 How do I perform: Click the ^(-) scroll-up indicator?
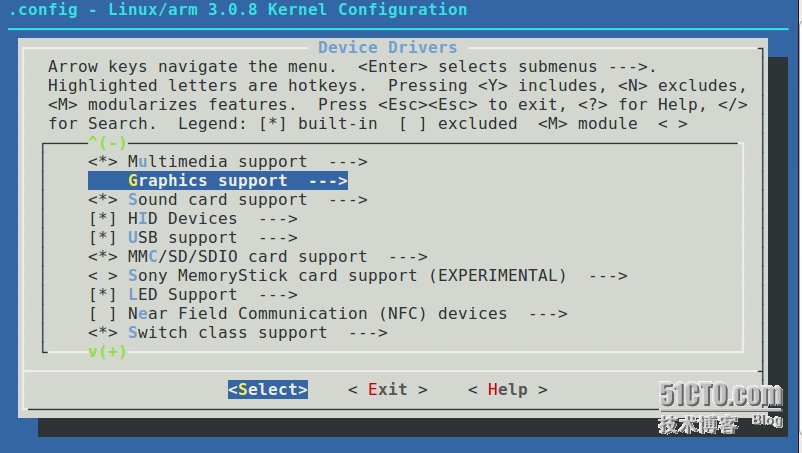coord(107,142)
